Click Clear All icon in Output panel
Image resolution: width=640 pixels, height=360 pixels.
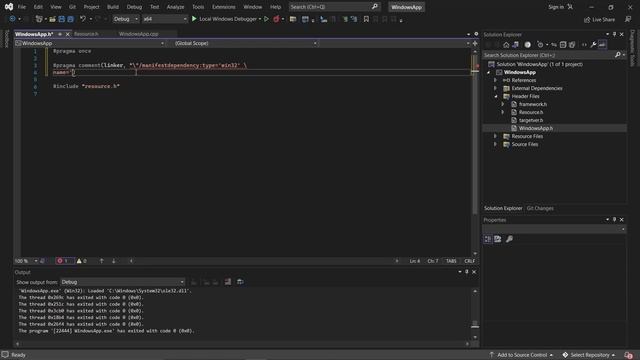pos(228,282)
